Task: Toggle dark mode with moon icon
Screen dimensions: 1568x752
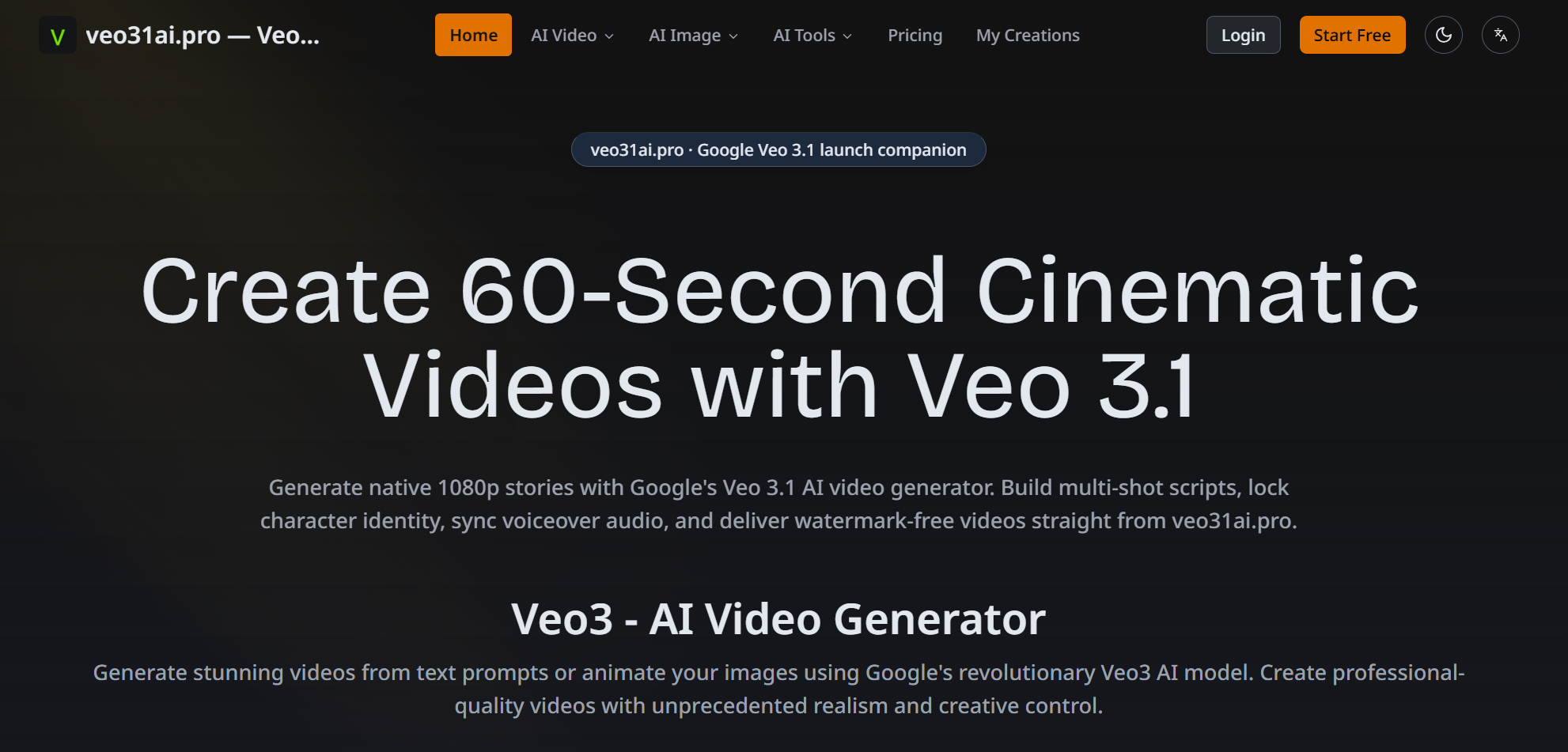Action: [x=1443, y=35]
